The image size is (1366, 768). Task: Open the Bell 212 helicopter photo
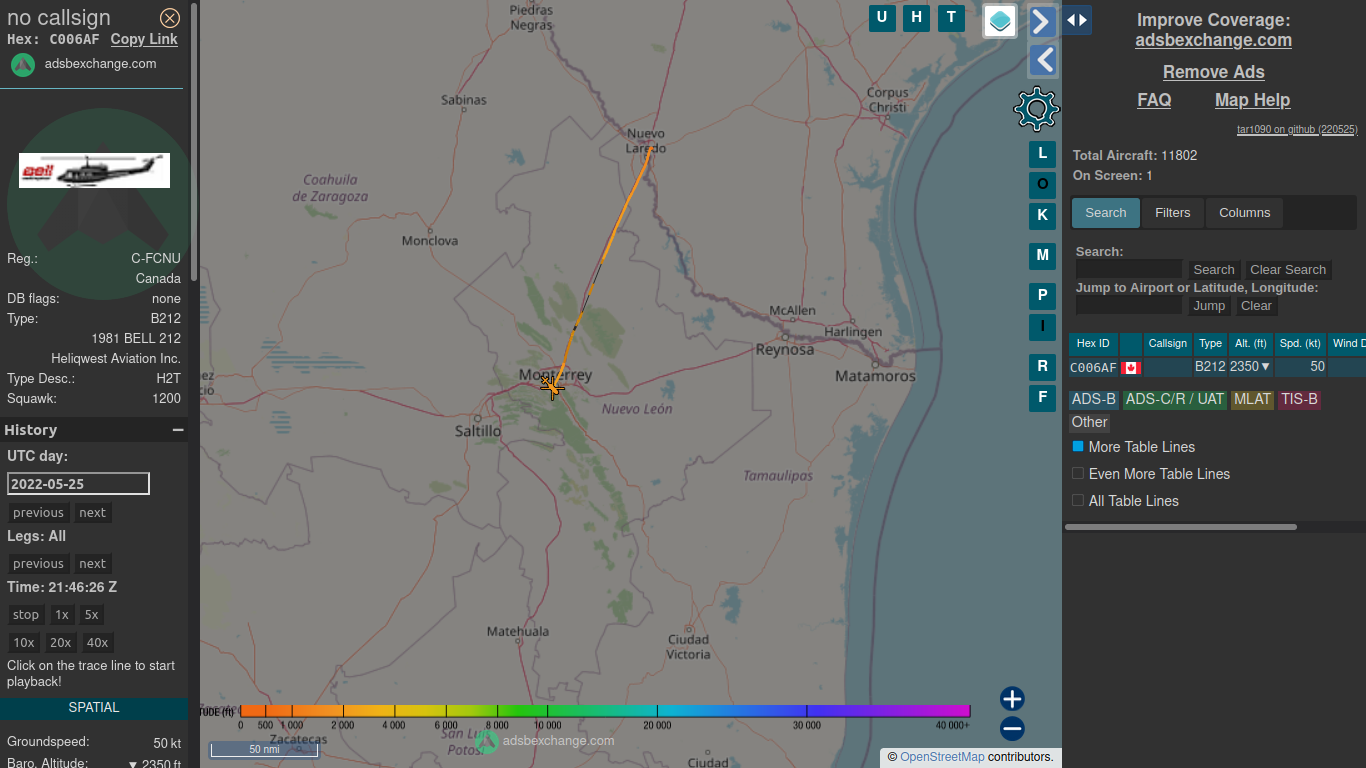point(94,170)
